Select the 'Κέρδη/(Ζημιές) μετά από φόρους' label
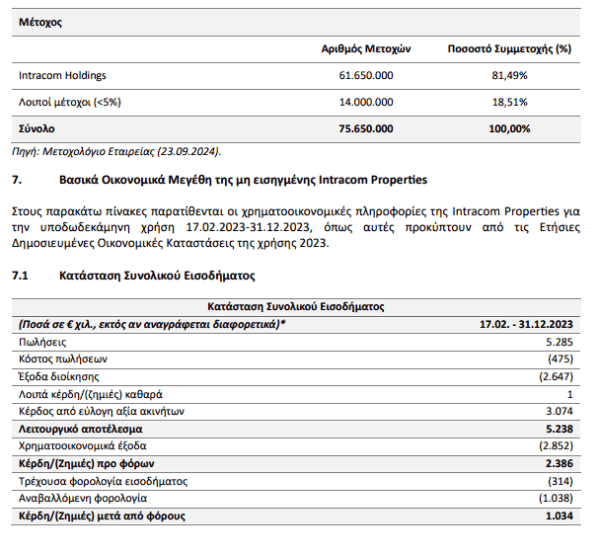600x557 pixels. (102, 516)
